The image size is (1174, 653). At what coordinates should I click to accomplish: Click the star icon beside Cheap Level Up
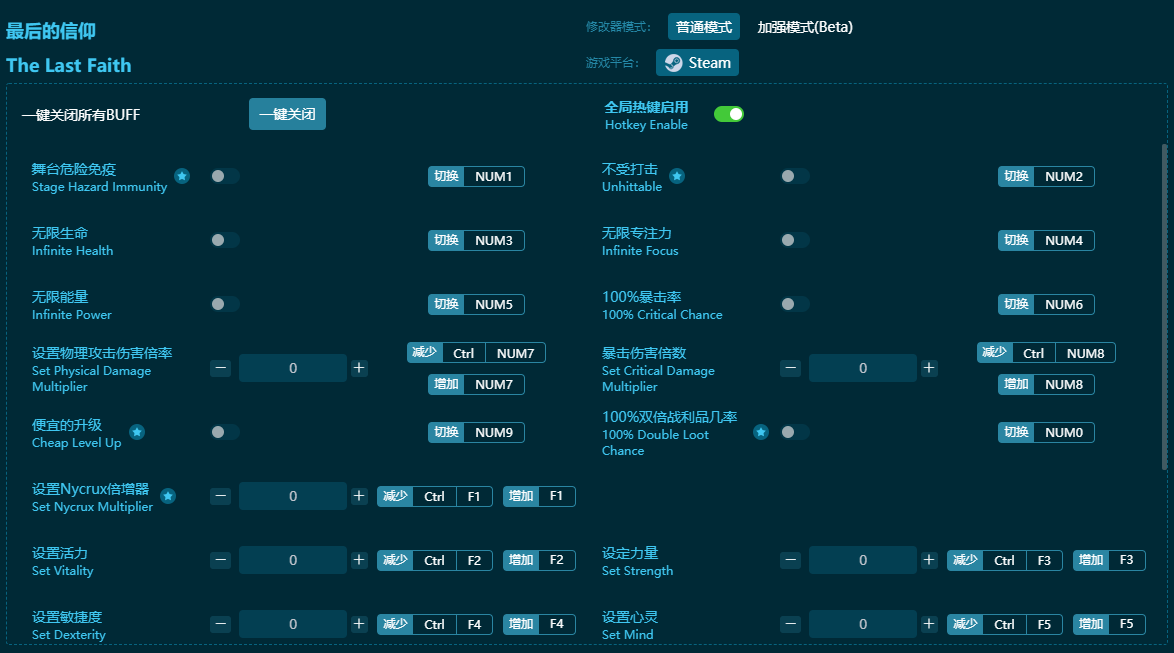click(137, 432)
